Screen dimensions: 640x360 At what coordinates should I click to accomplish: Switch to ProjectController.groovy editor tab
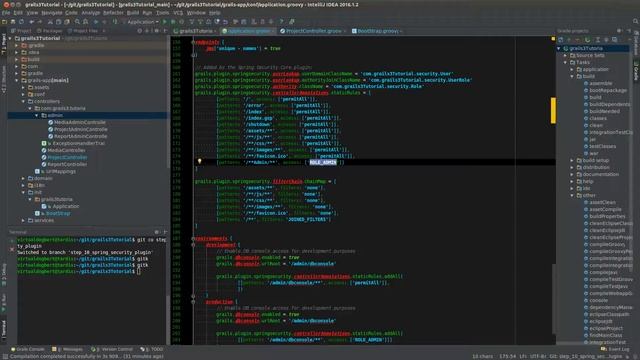[313, 31]
